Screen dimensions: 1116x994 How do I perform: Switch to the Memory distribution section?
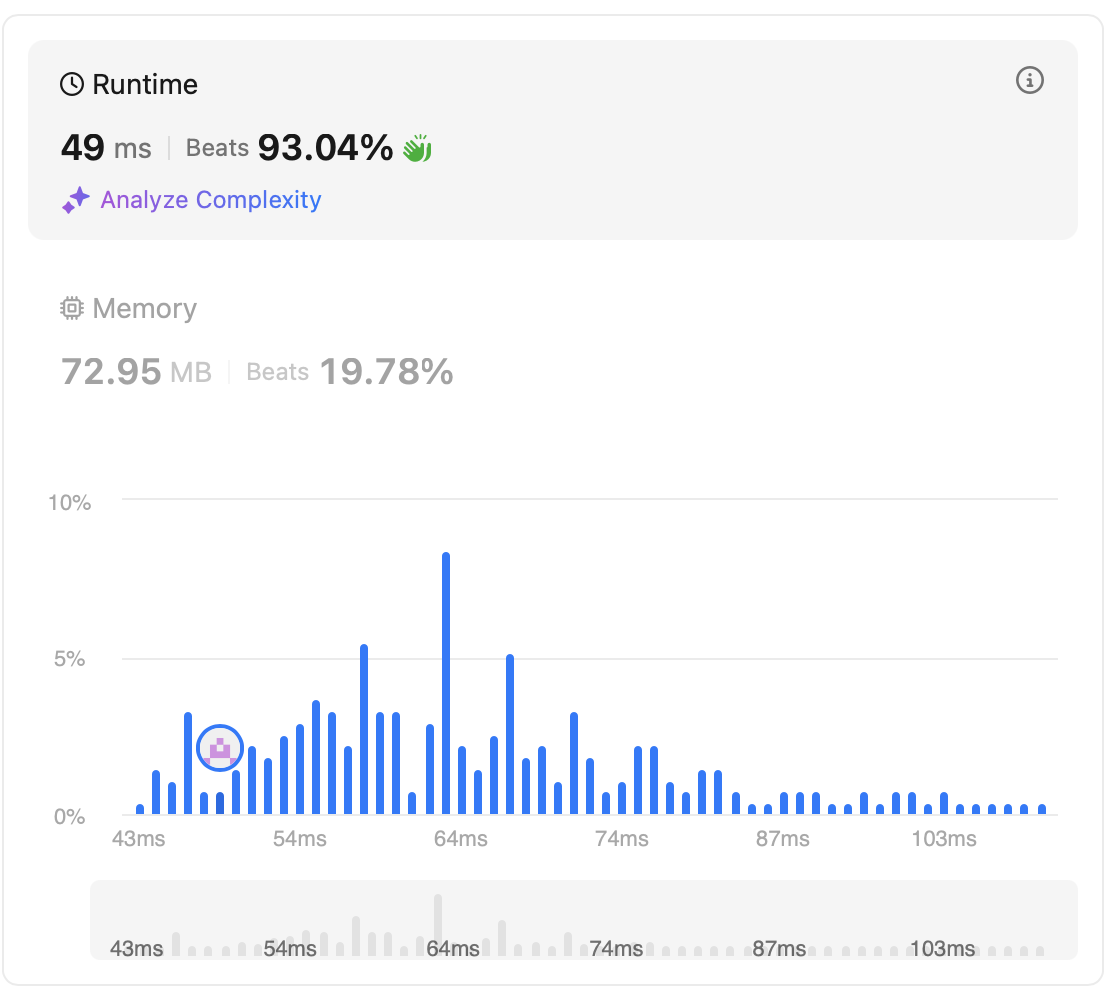coord(144,309)
